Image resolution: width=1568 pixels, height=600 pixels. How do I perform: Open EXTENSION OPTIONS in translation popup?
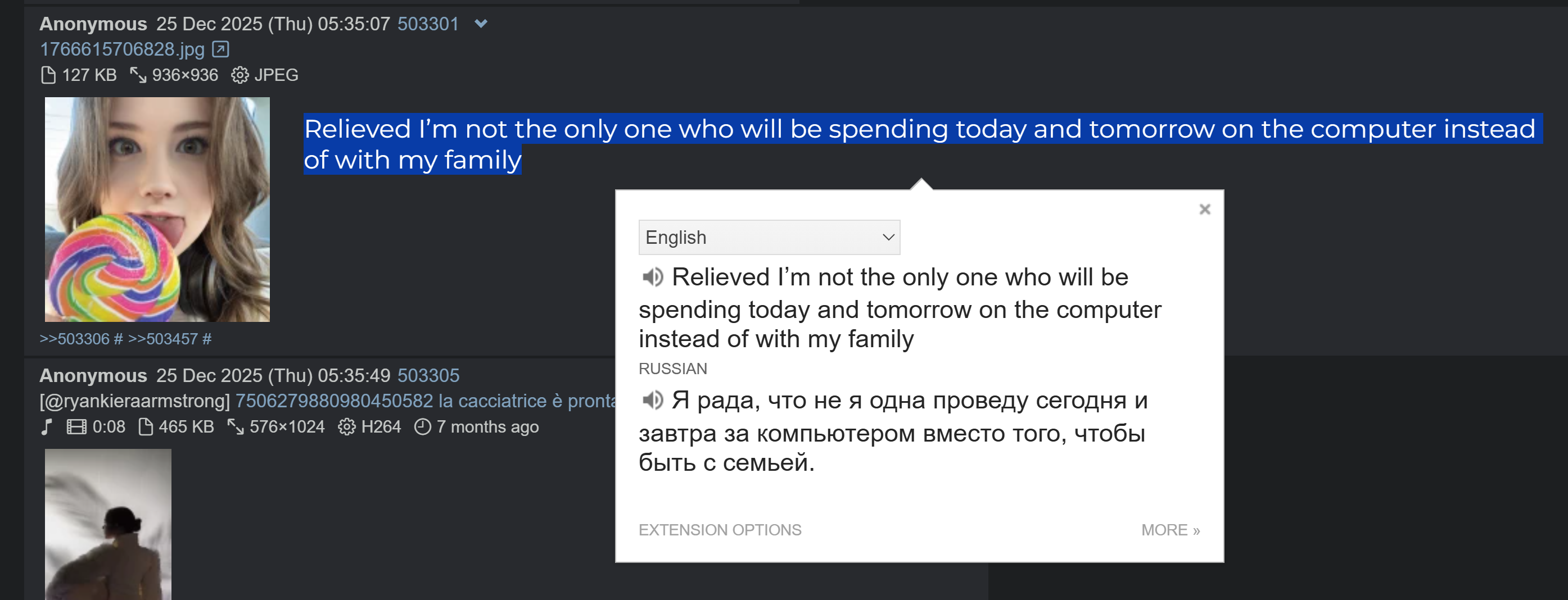[x=720, y=530]
